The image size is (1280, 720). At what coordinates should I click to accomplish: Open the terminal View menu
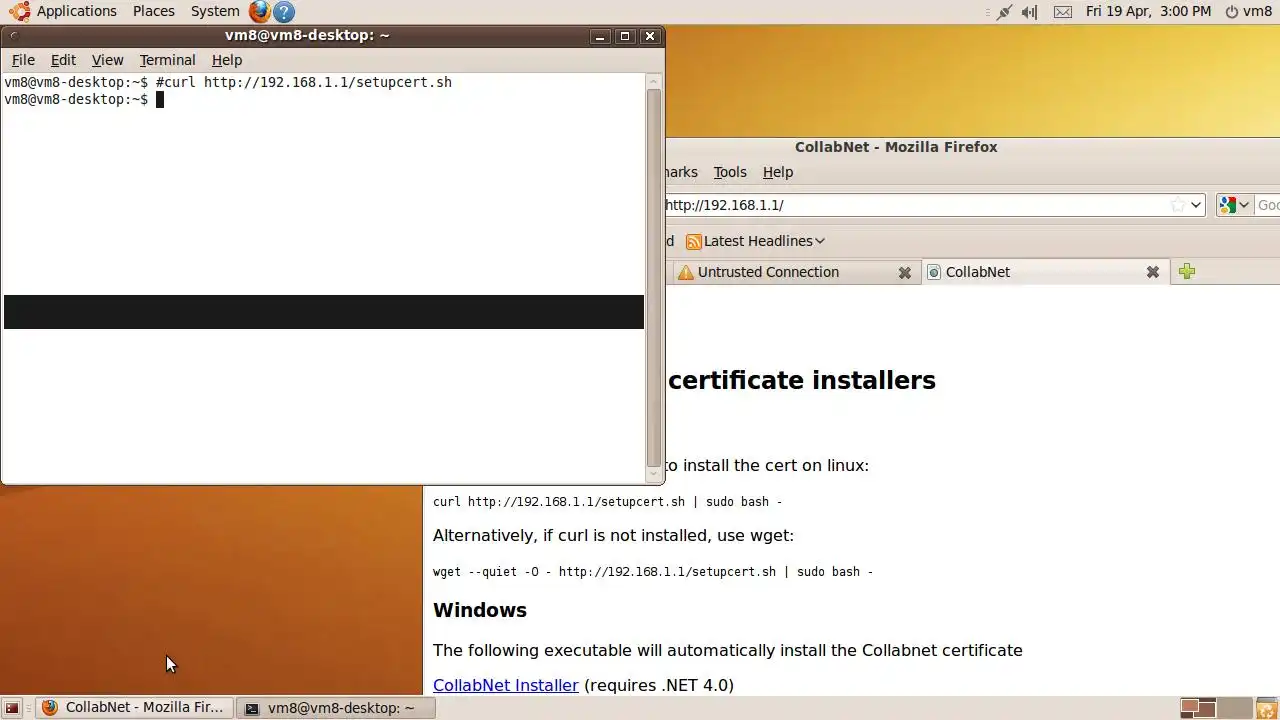107,60
